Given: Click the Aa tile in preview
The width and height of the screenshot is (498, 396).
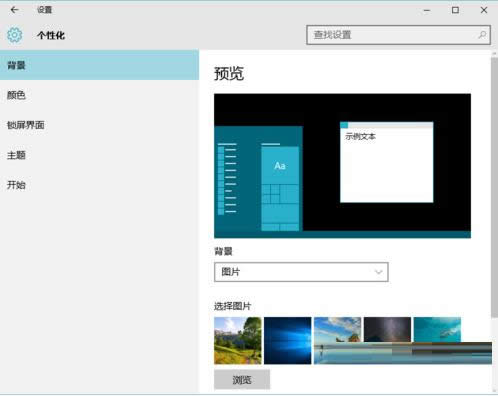Looking at the screenshot, I should click(x=280, y=166).
